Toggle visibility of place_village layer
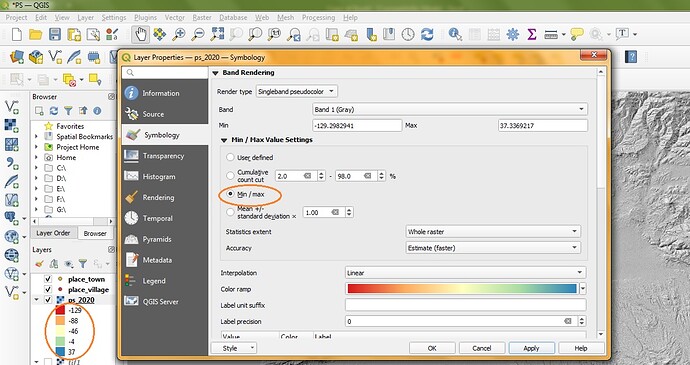This screenshot has height=365, width=690. [x=48, y=290]
